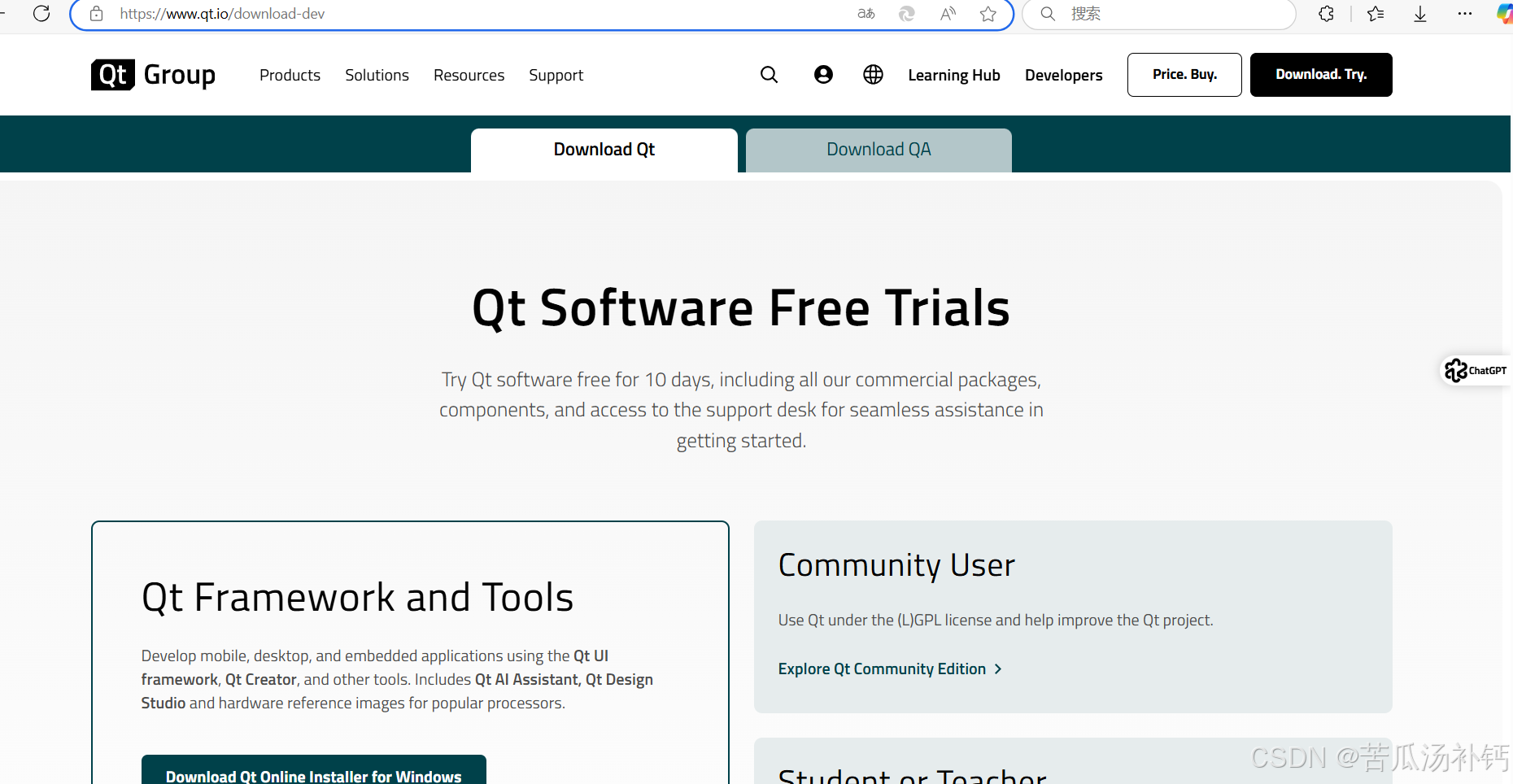This screenshot has width=1513, height=784.
Task: Go to Learning Hub
Action: pos(954,75)
